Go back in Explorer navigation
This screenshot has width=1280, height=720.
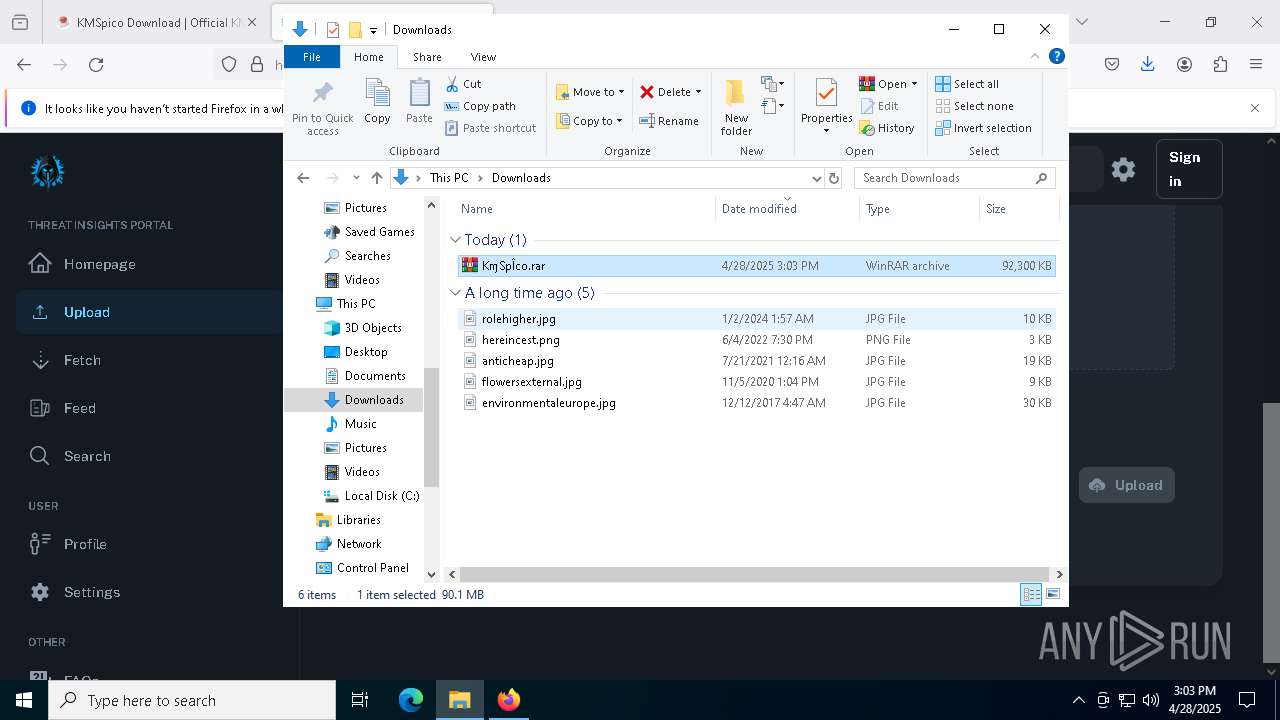coord(303,178)
